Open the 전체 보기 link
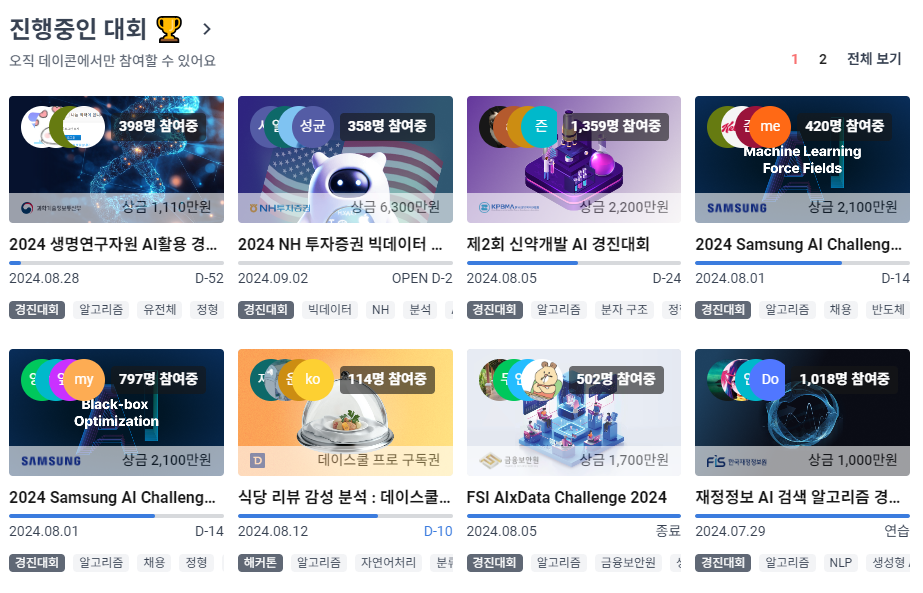The height and width of the screenshot is (593, 923). (874, 59)
